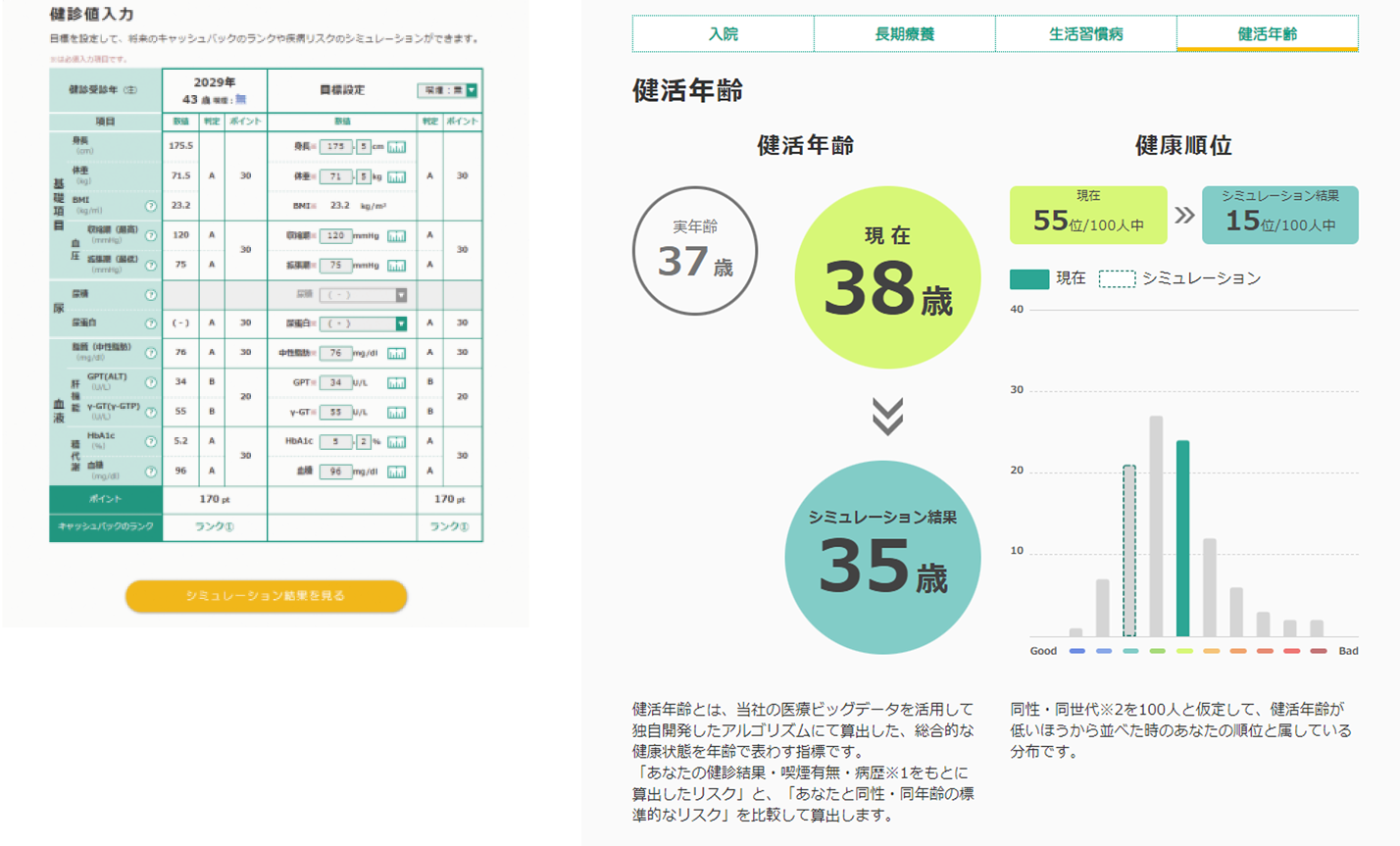Click the current 体重 value 71.5

[180, 175]
